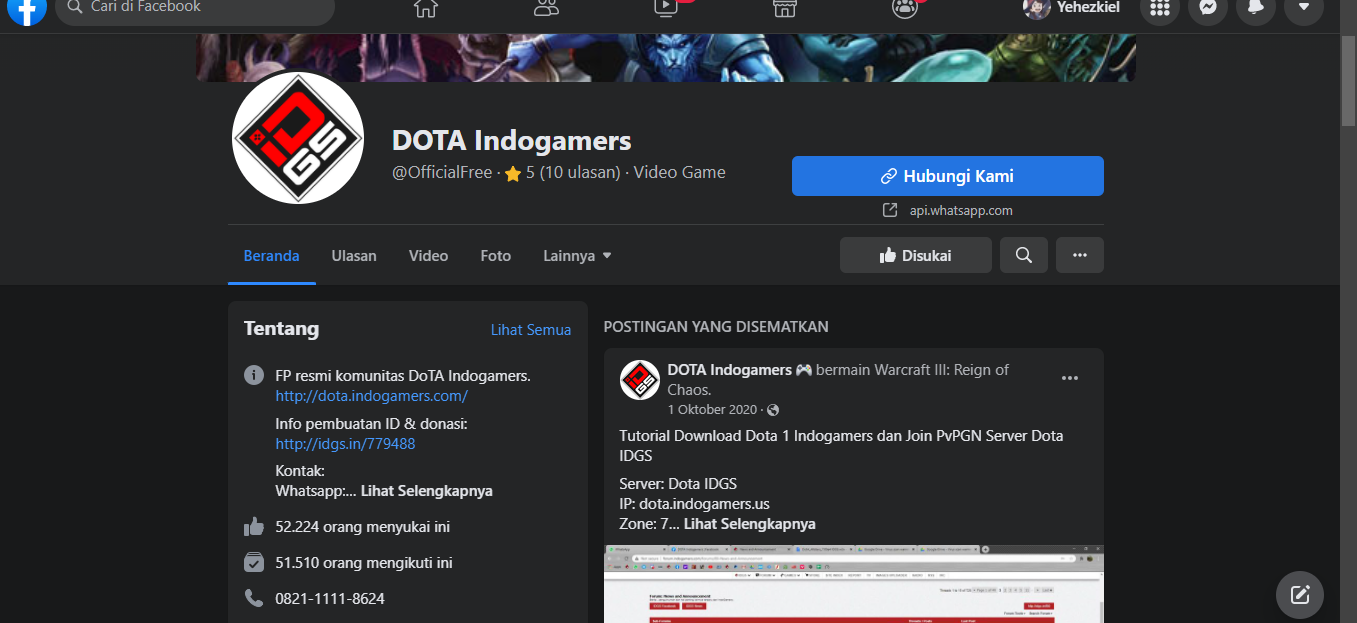Open the pinned post three-dot menu
This screenshot has height=623, width=1357.
(x=1070, y=378)
